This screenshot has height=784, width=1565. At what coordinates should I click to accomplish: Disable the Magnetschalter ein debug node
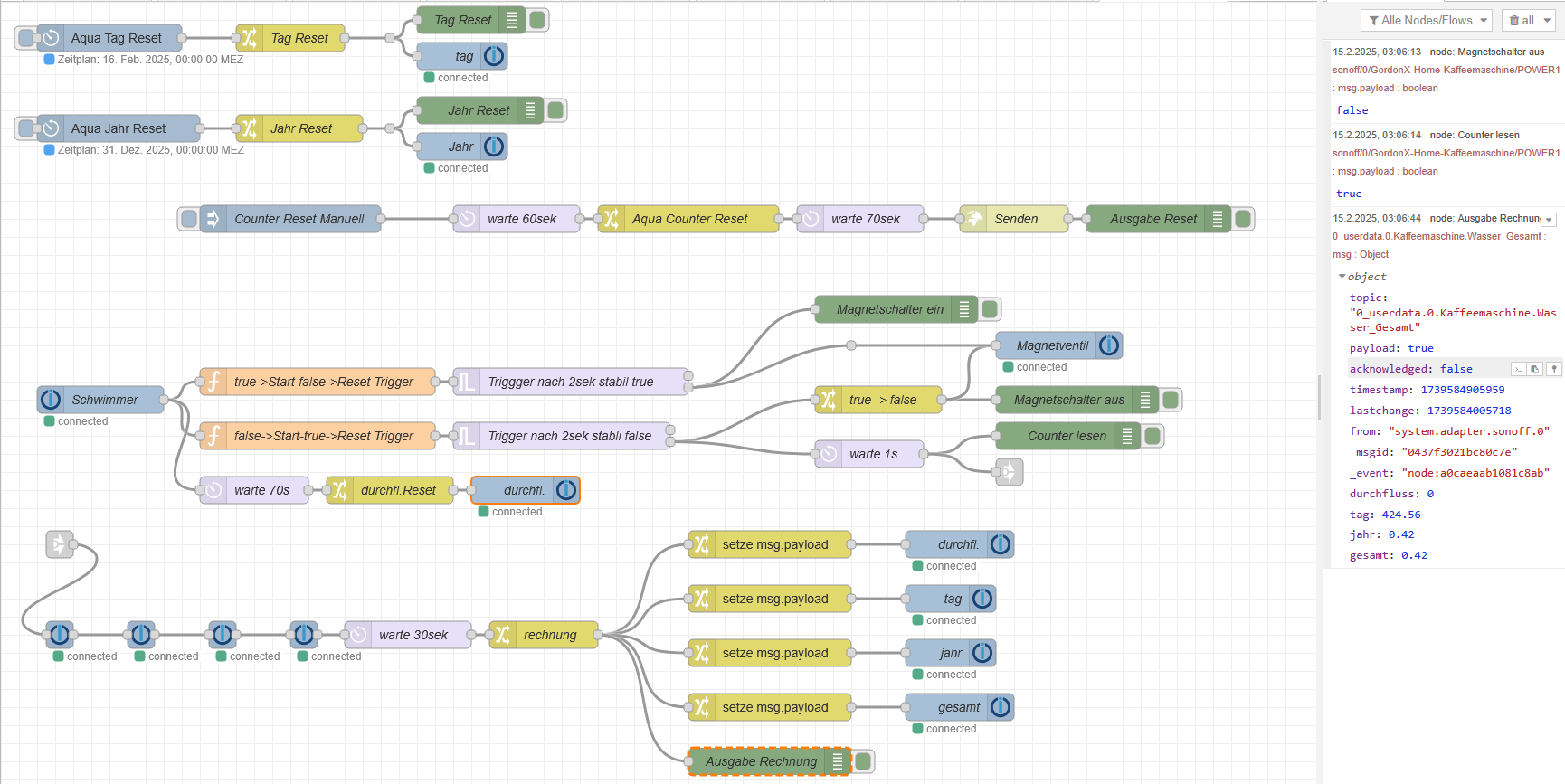point(990,309)
